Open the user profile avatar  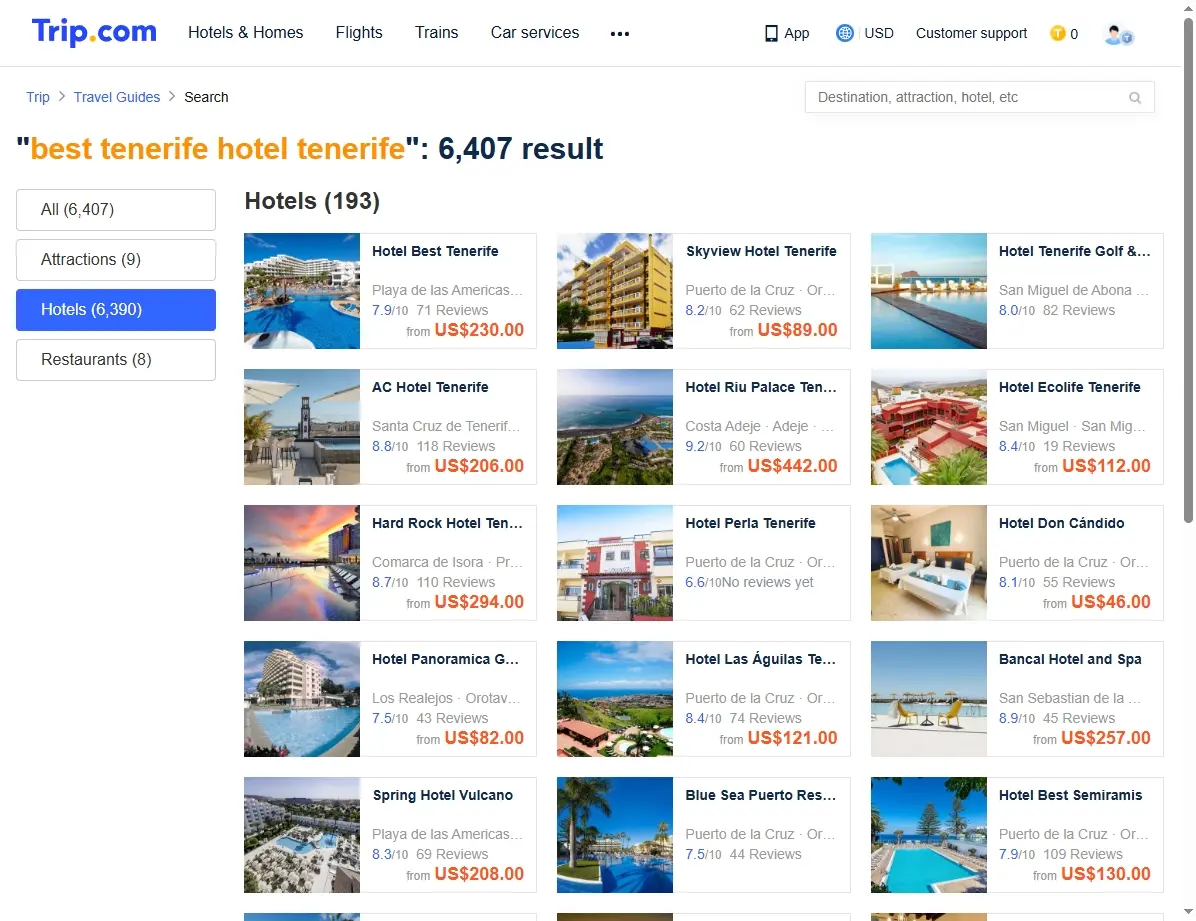pyautogui.click(x=1119, y=34)
